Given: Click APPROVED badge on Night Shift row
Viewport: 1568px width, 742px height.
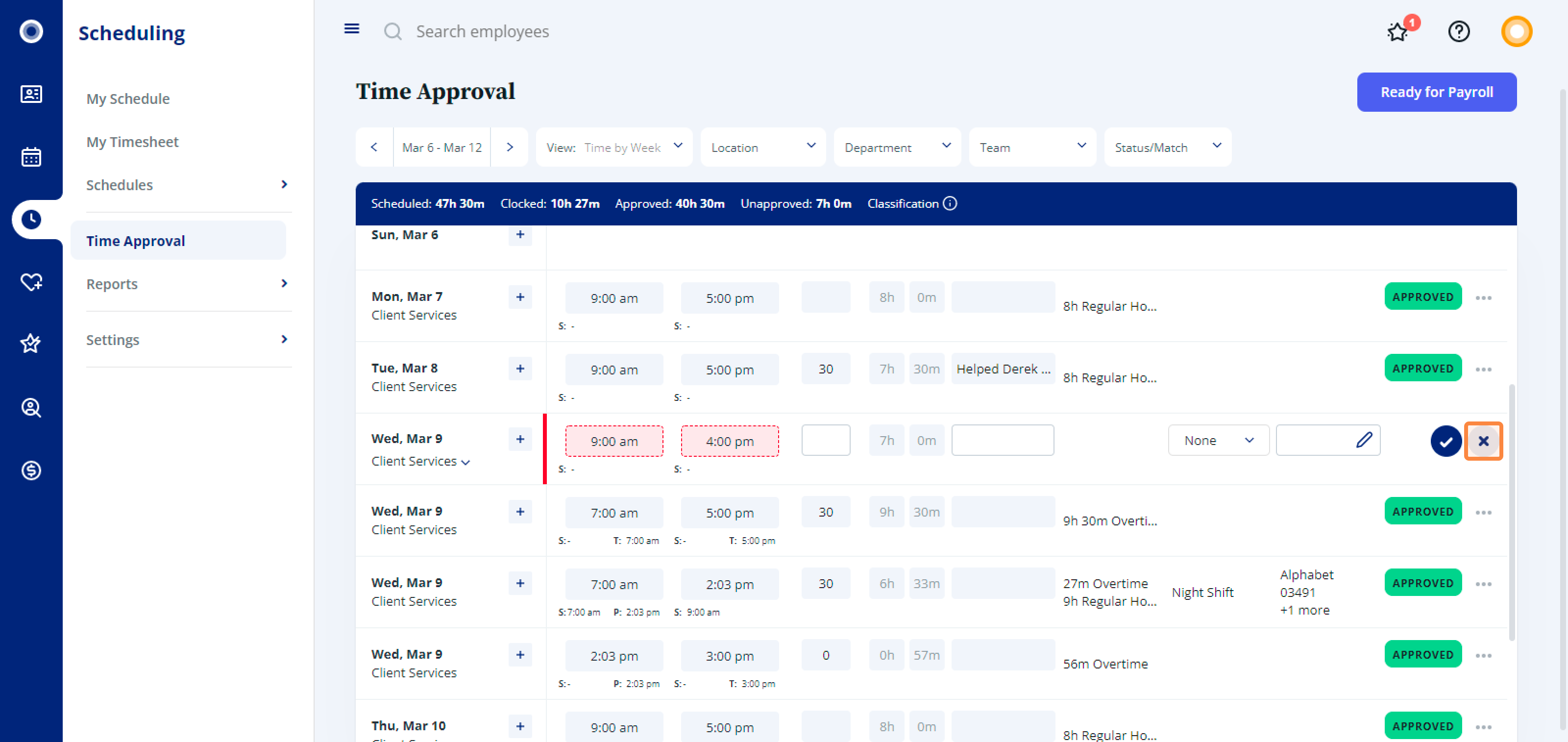Looking at the screenshot, I should [x=1422, y=583].
